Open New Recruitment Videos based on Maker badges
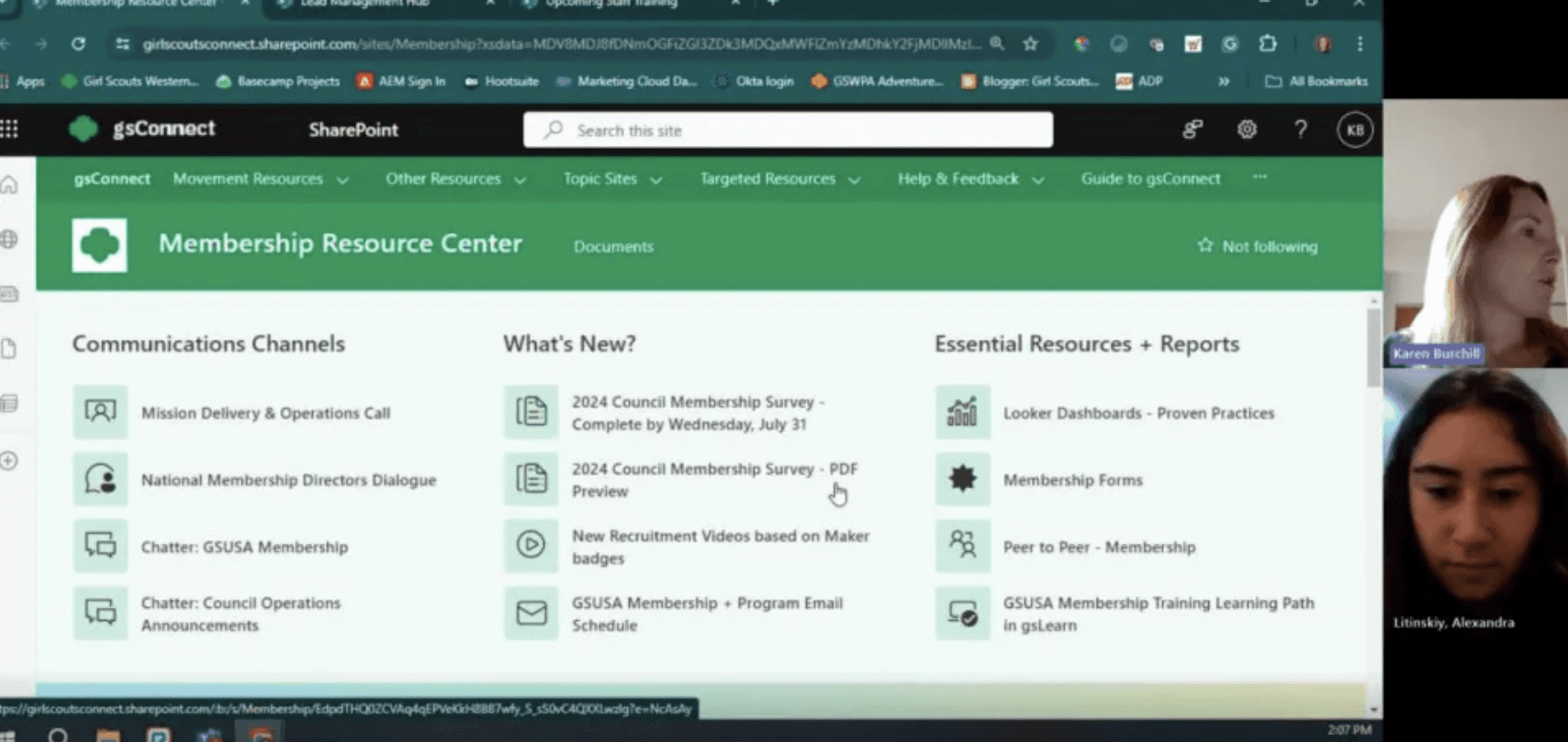 point(720,547)
